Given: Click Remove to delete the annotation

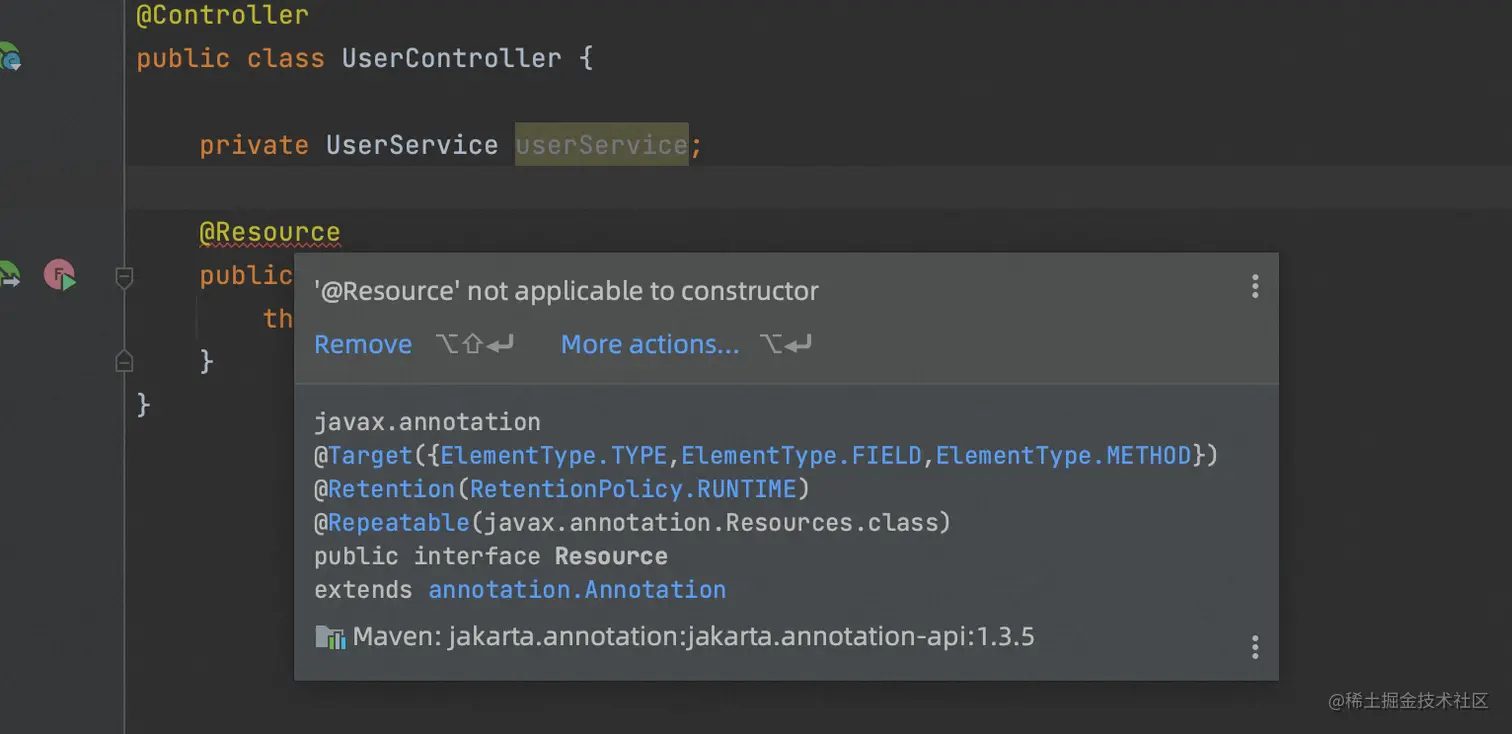Looking at the screenshot, I should point(363,345).
